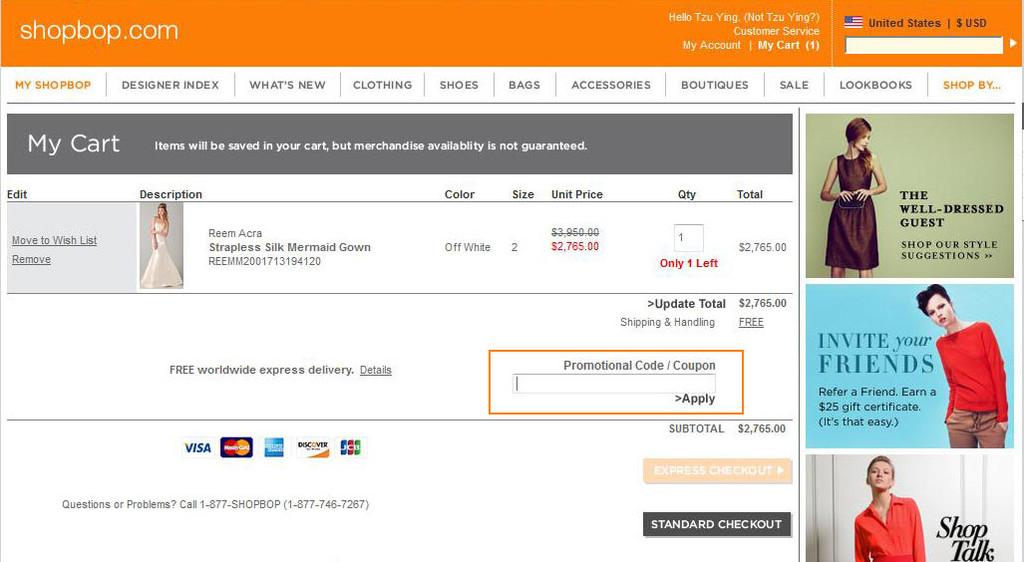The height and width of the screenshot is (562, 1024).
Task: Click the VISA card icon
Action: [197, 448]
